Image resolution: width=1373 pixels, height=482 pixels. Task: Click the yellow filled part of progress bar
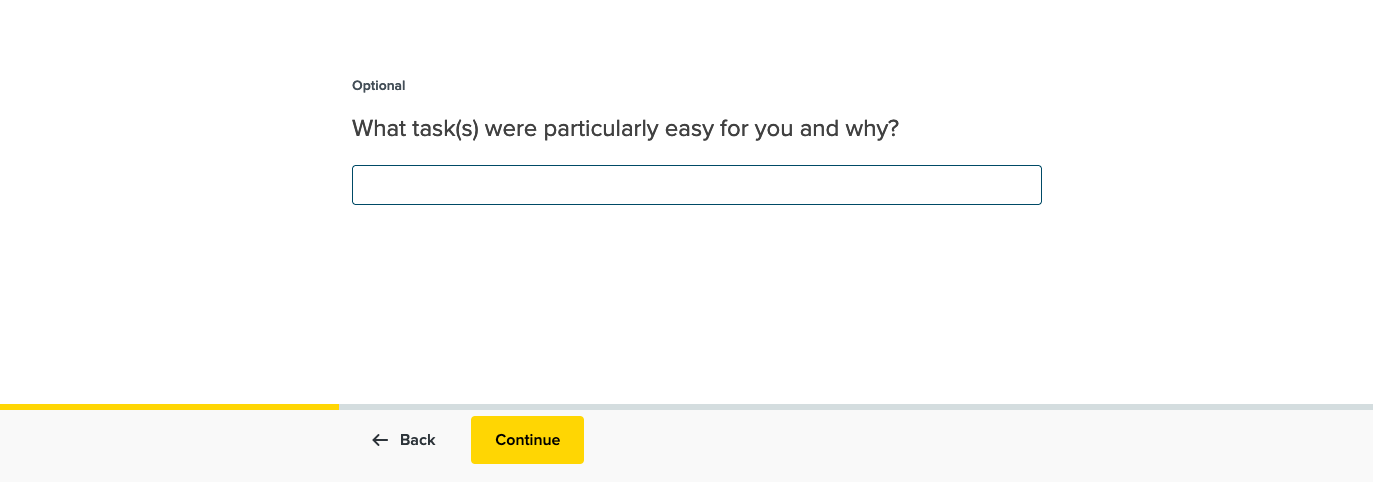[170, 407]
